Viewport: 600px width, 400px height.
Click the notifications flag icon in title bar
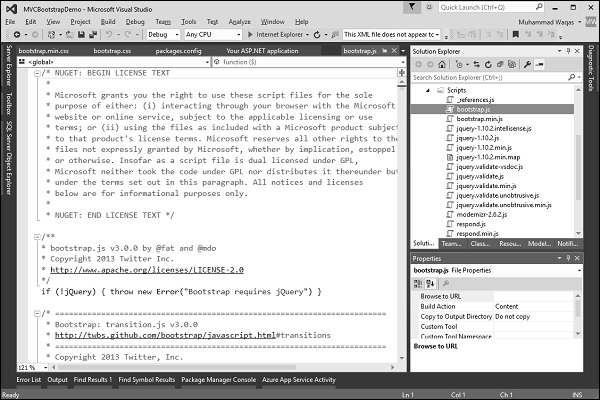412,7
